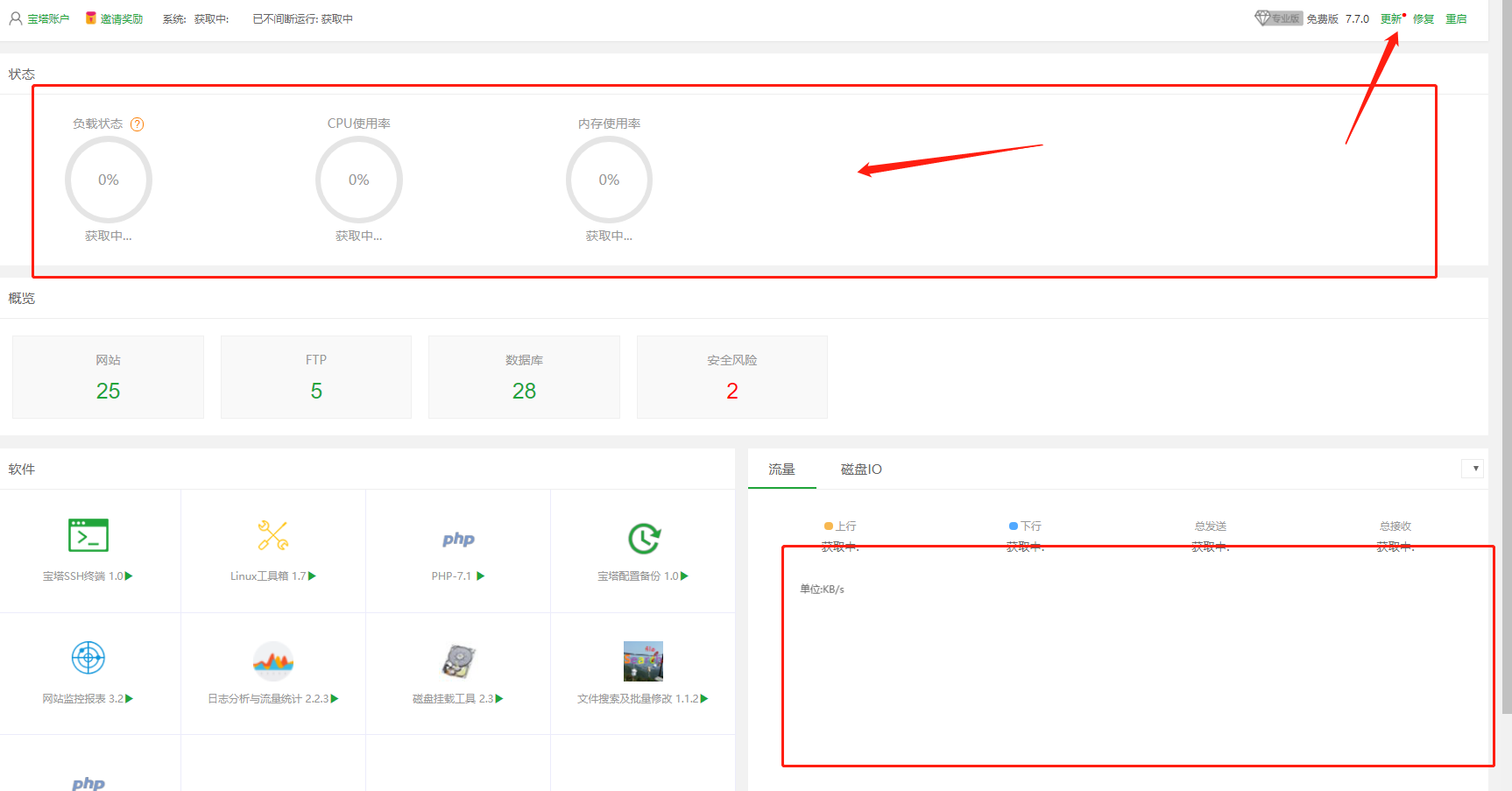
Task: Open the 文件搜索及批量修改 picture icon
Action: pyautogui.click(x=643, y=661)
